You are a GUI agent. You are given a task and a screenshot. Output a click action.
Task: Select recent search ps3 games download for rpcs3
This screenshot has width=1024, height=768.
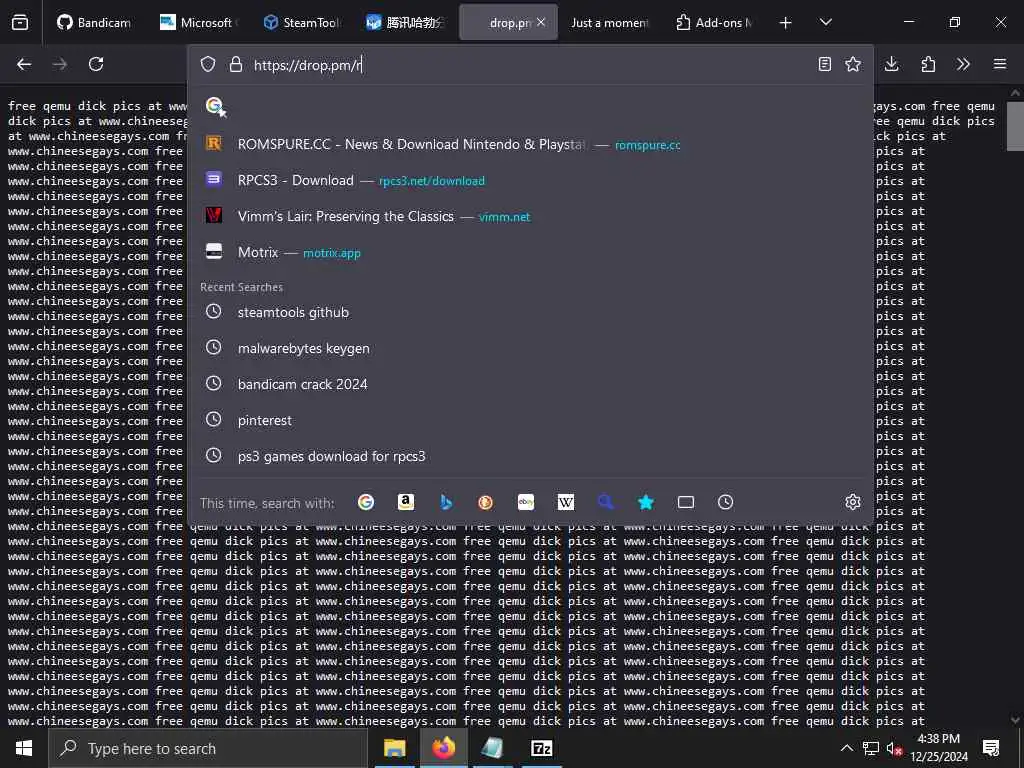(530, 455)
